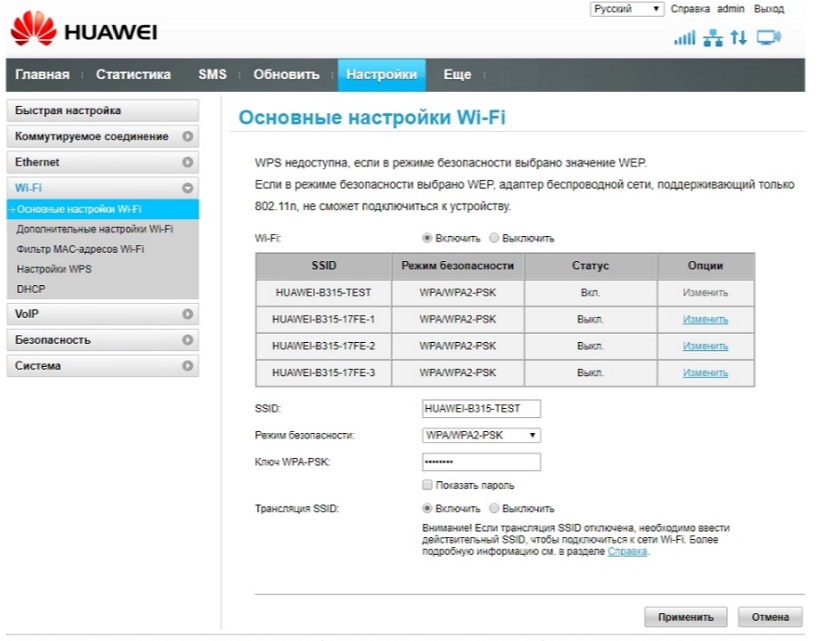This screenshot has height=641, width=832.
Task: Click the Ключ WPA-PSK password field
Action: point(481,462)
